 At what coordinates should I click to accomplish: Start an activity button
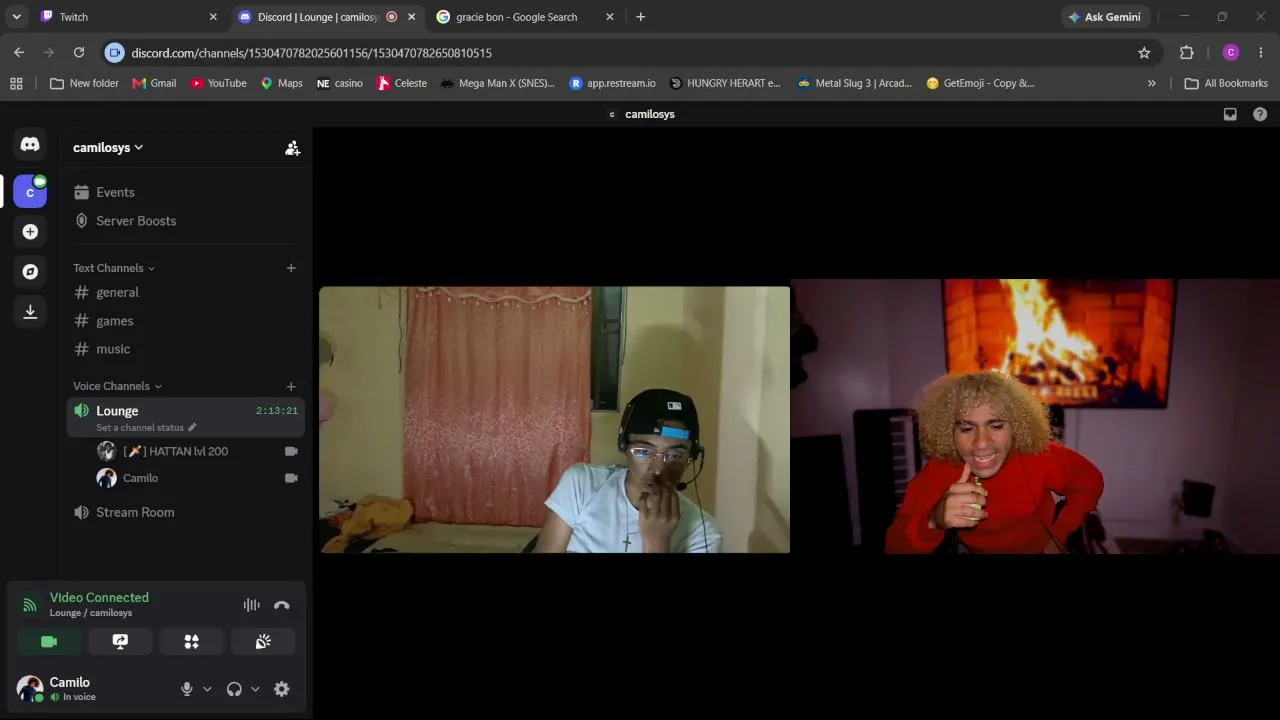[191, 642]
